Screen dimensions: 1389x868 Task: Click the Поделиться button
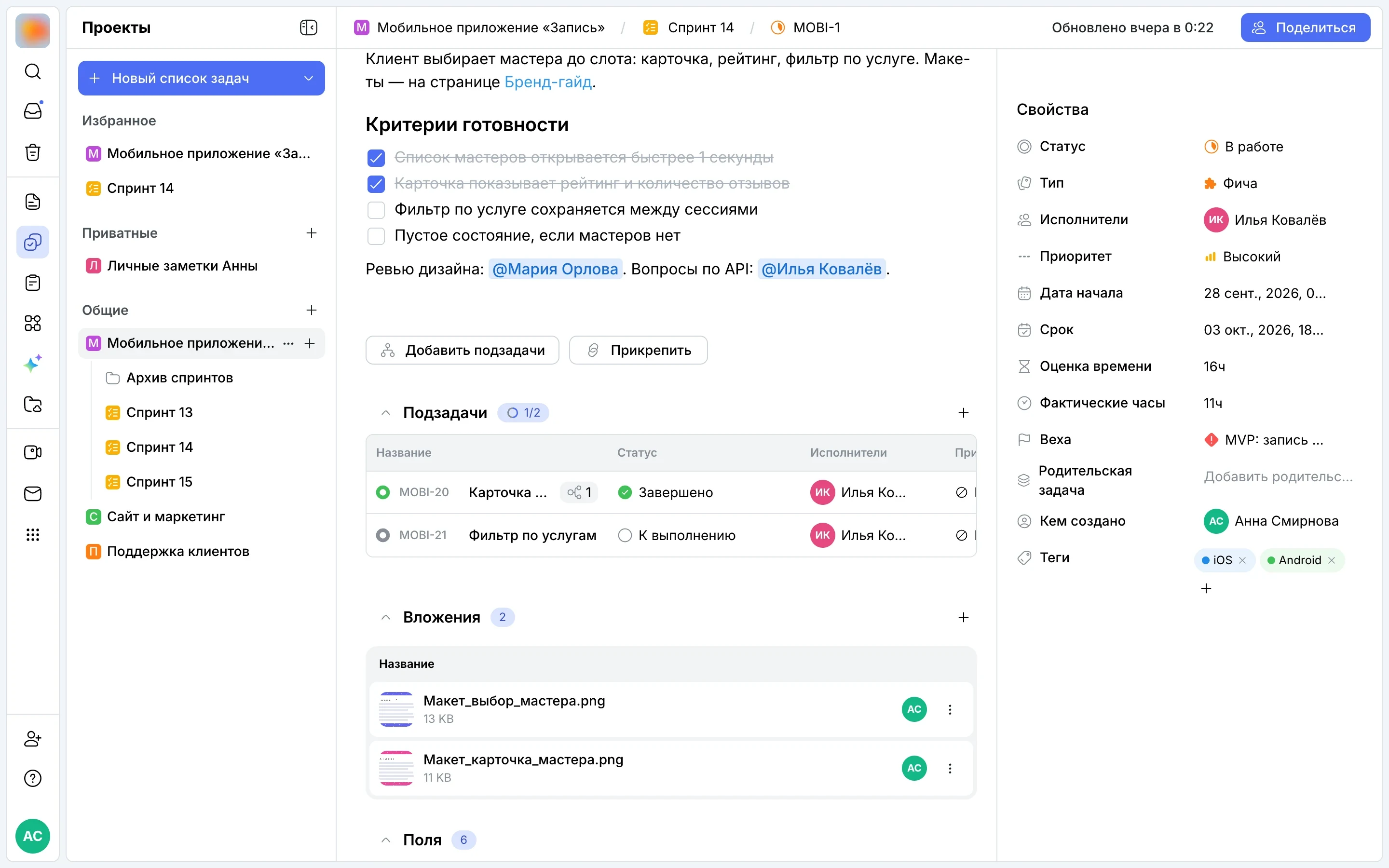[x=1305, y=27]
